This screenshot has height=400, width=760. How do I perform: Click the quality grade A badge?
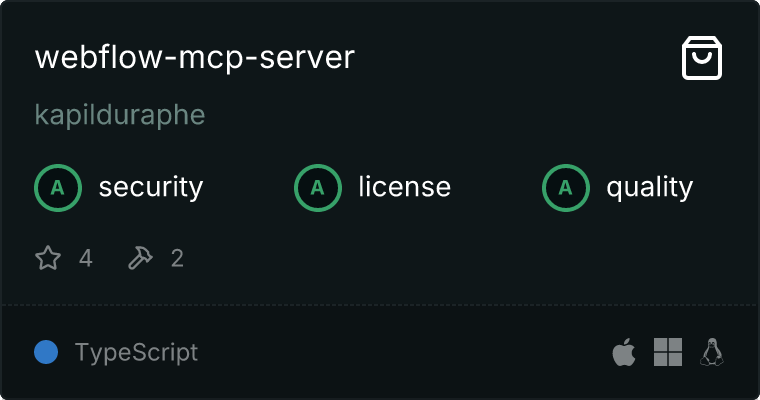565,187
